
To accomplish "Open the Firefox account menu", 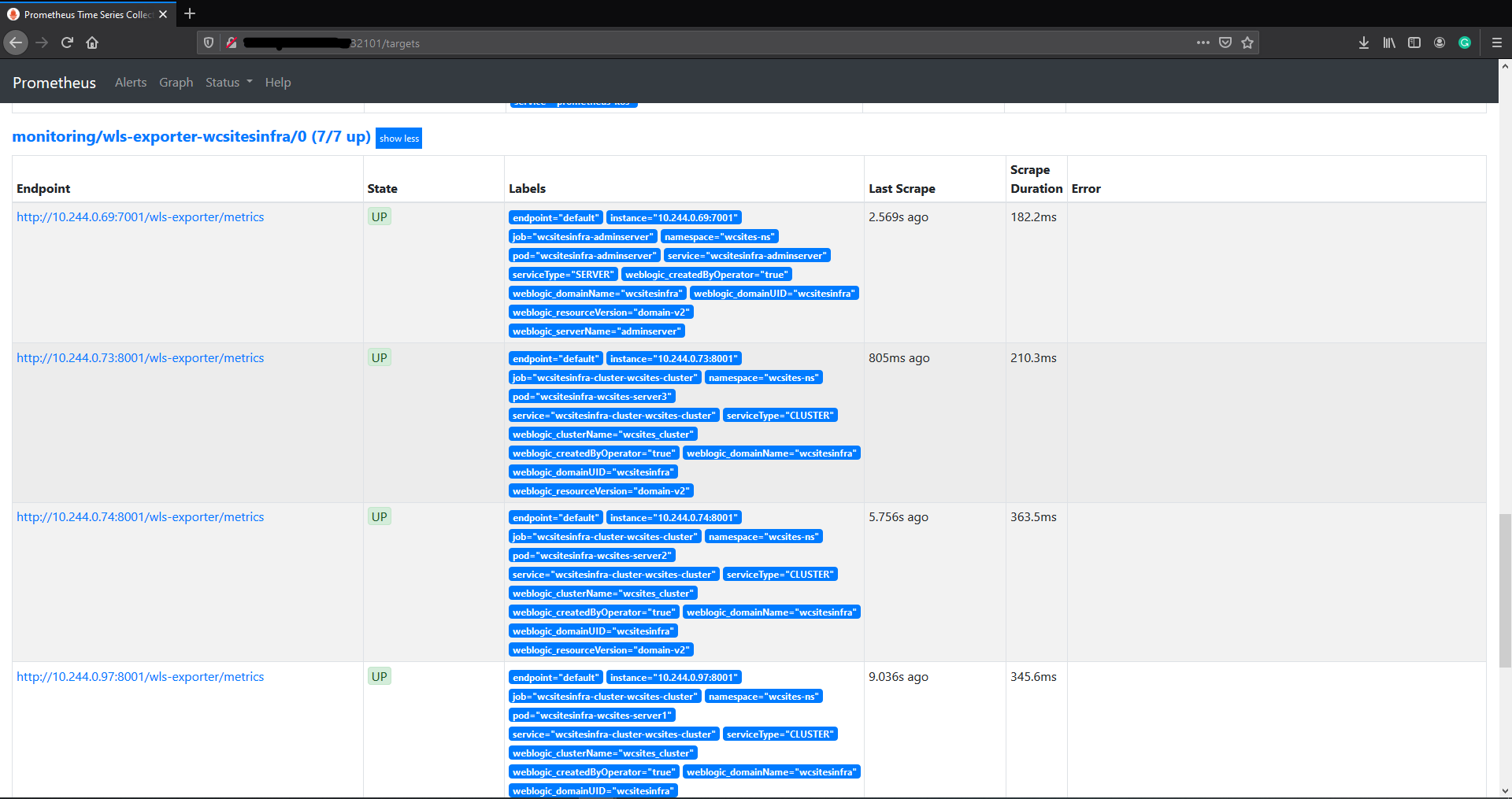I will (1440, 43).
